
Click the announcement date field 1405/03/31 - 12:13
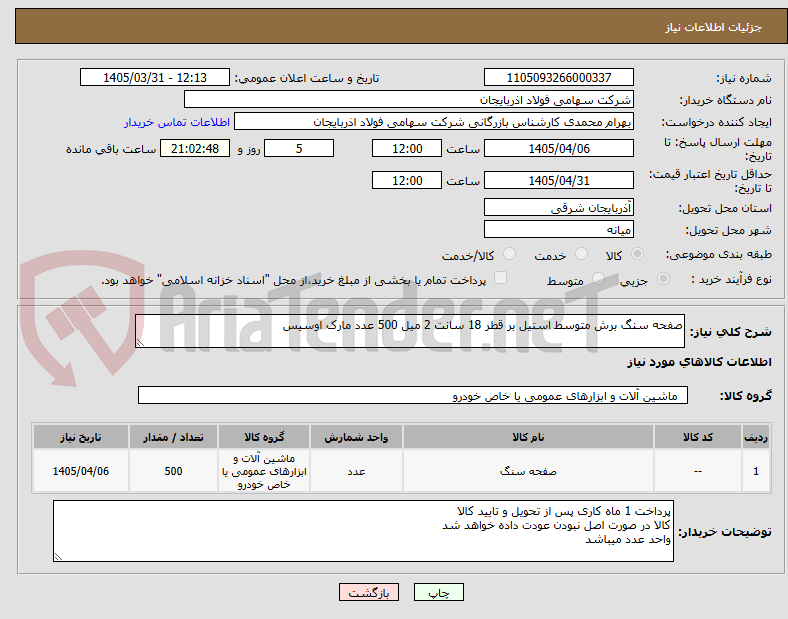click(155, 77)
